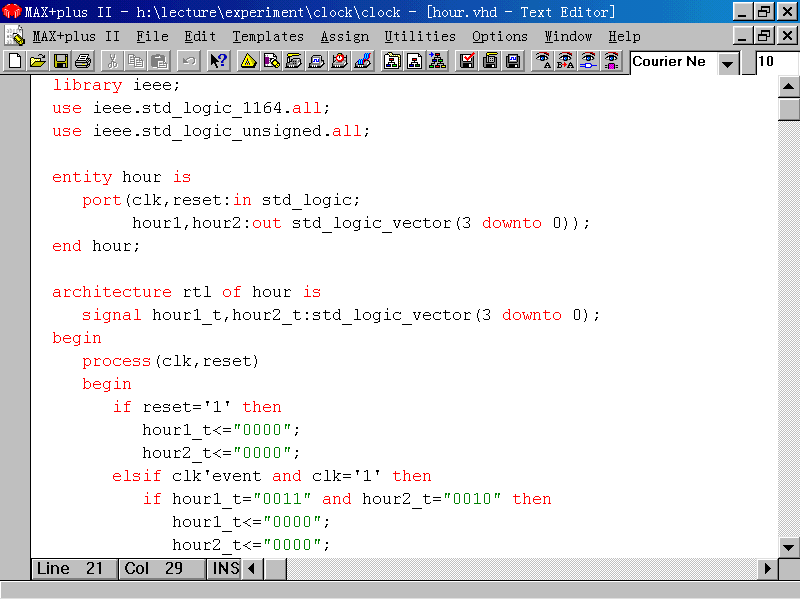The width and height of the screenshot is (800, 600).
Task: Click 'std_logic_unsigned' in use clause
Action: [232, 131]
